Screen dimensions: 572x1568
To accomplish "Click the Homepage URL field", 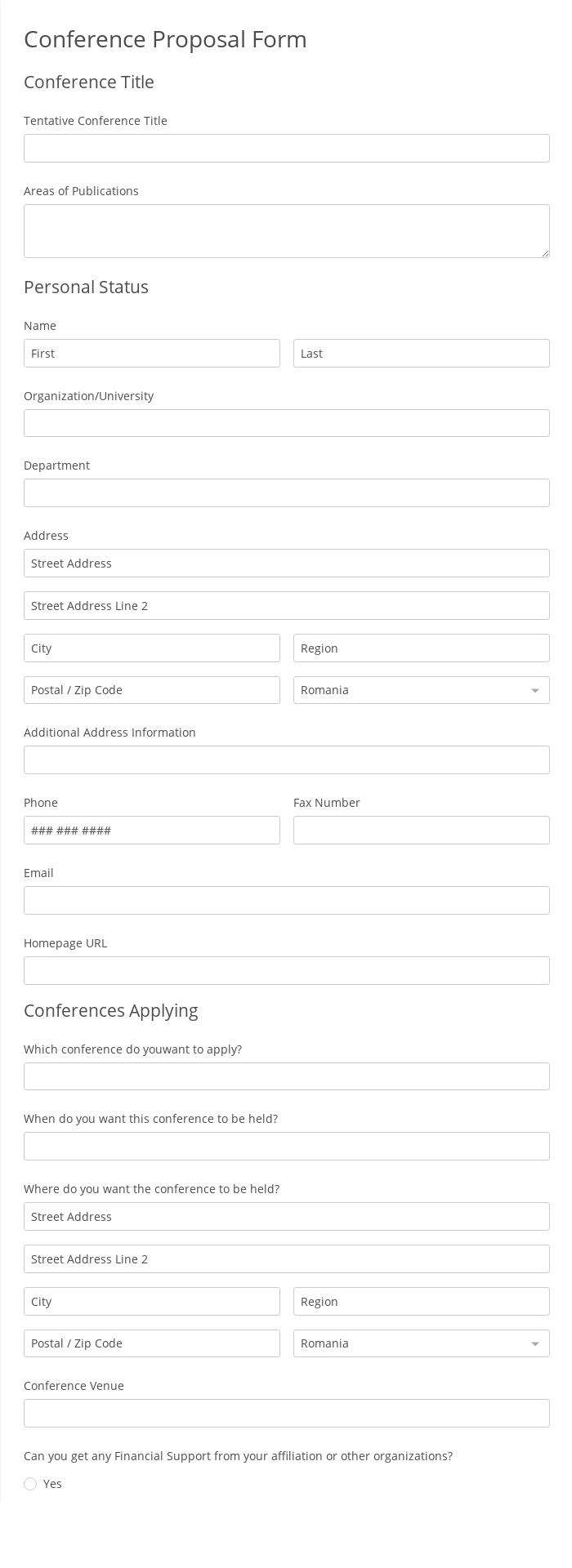I will pos(286,970).
